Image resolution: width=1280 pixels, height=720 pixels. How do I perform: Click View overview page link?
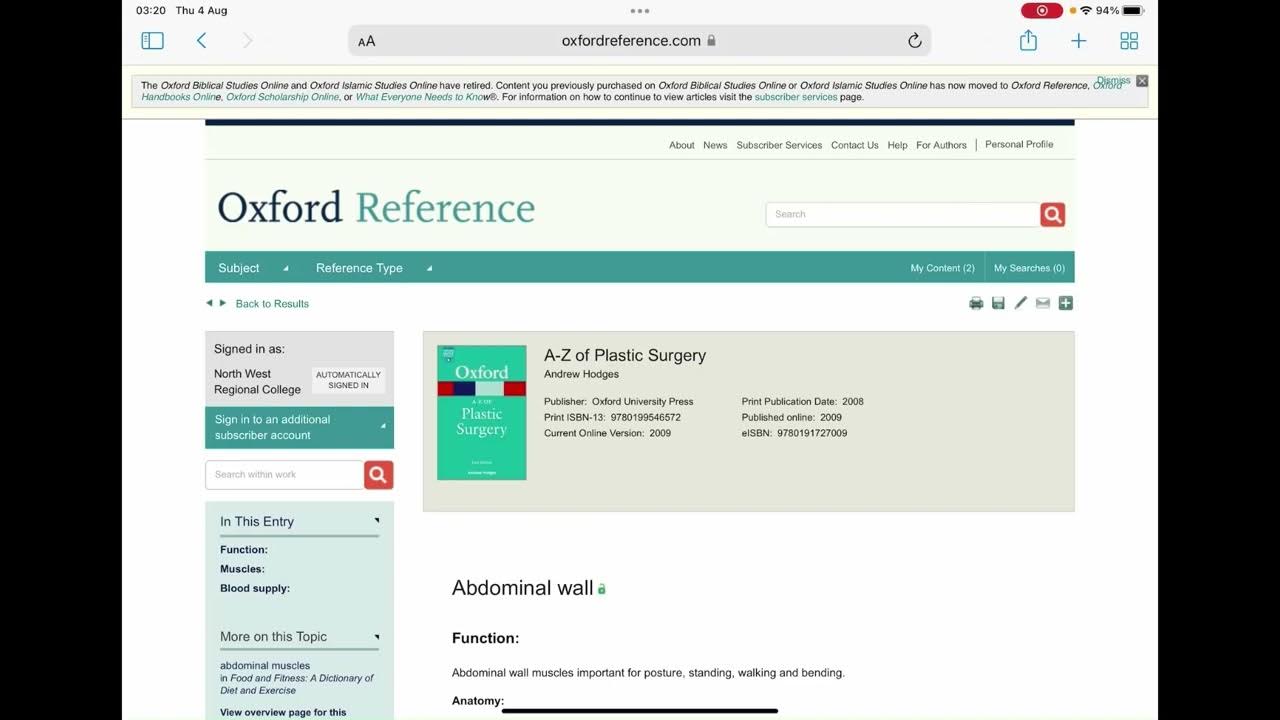(283, 712)
